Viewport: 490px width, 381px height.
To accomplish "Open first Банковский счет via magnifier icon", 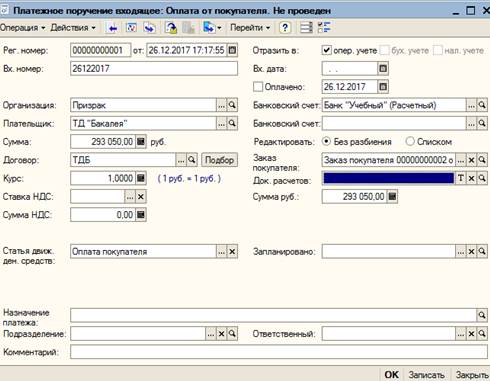I will (482, 105).
